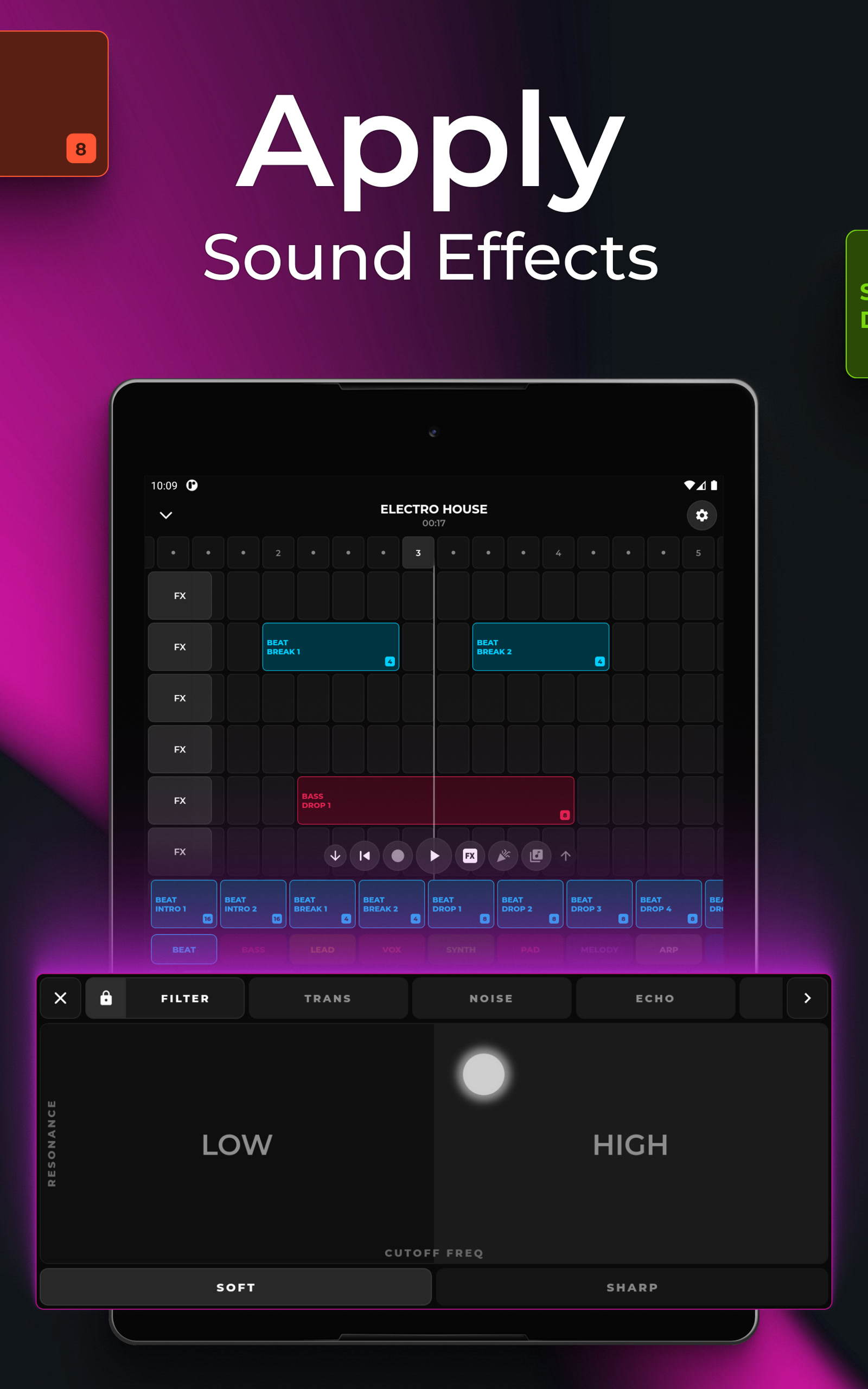Switch to the NOISE effect tab
The height and width of the screenshot is (1389, 868).
coord(492,998)
